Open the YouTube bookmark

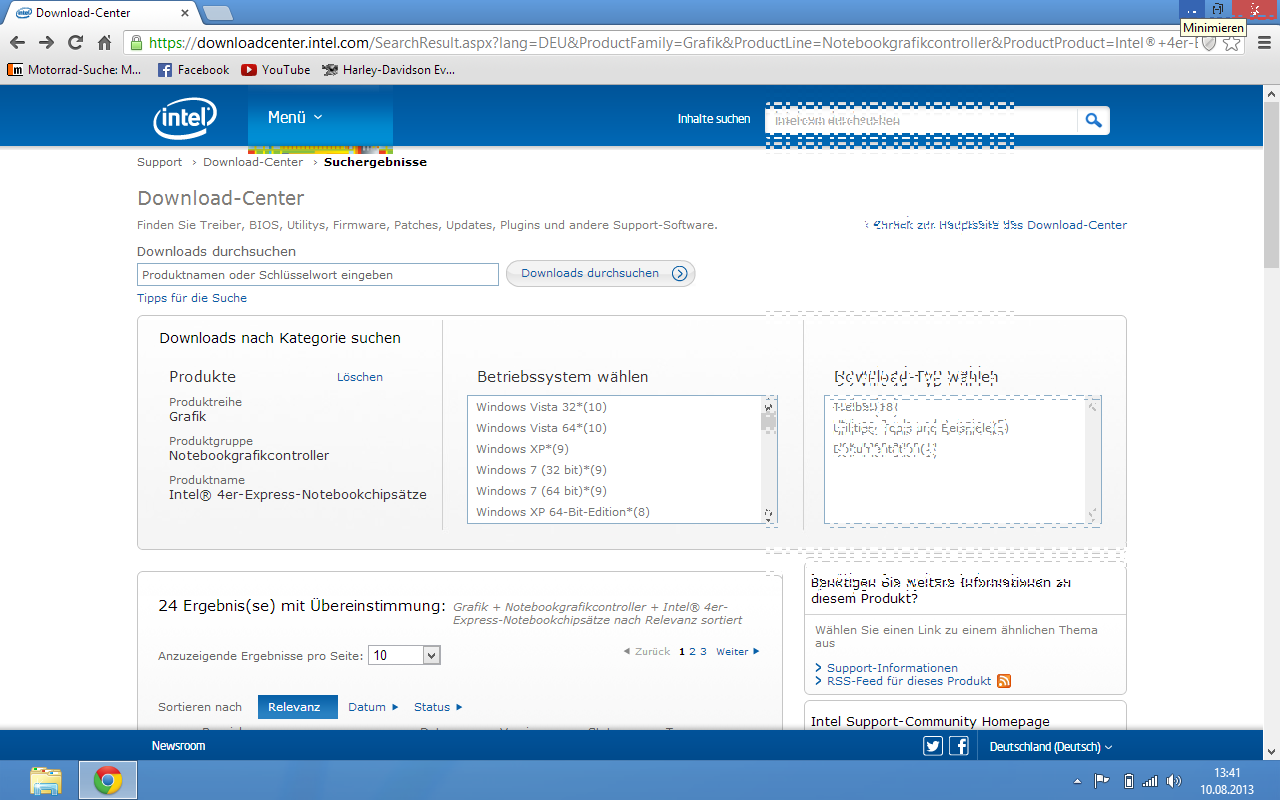[276, 70]
